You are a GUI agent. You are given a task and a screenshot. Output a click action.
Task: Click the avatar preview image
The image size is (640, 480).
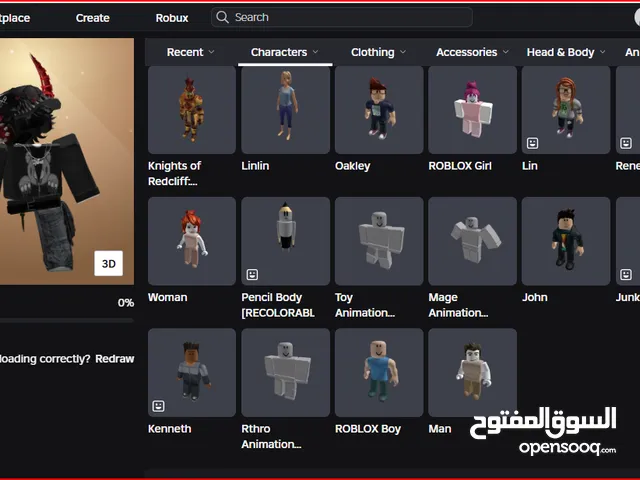67,161
